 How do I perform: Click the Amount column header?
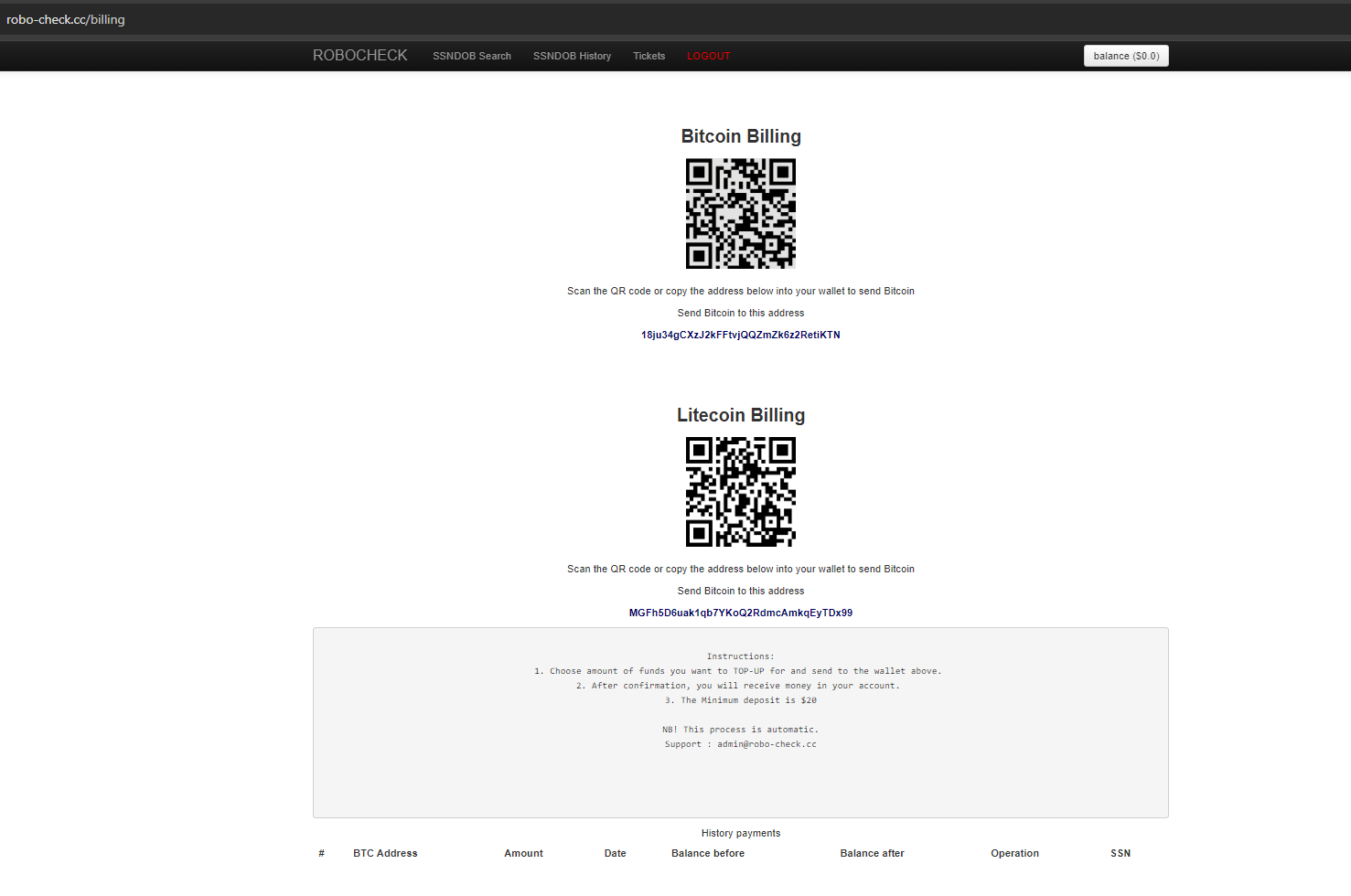click(x=523, y=854)
